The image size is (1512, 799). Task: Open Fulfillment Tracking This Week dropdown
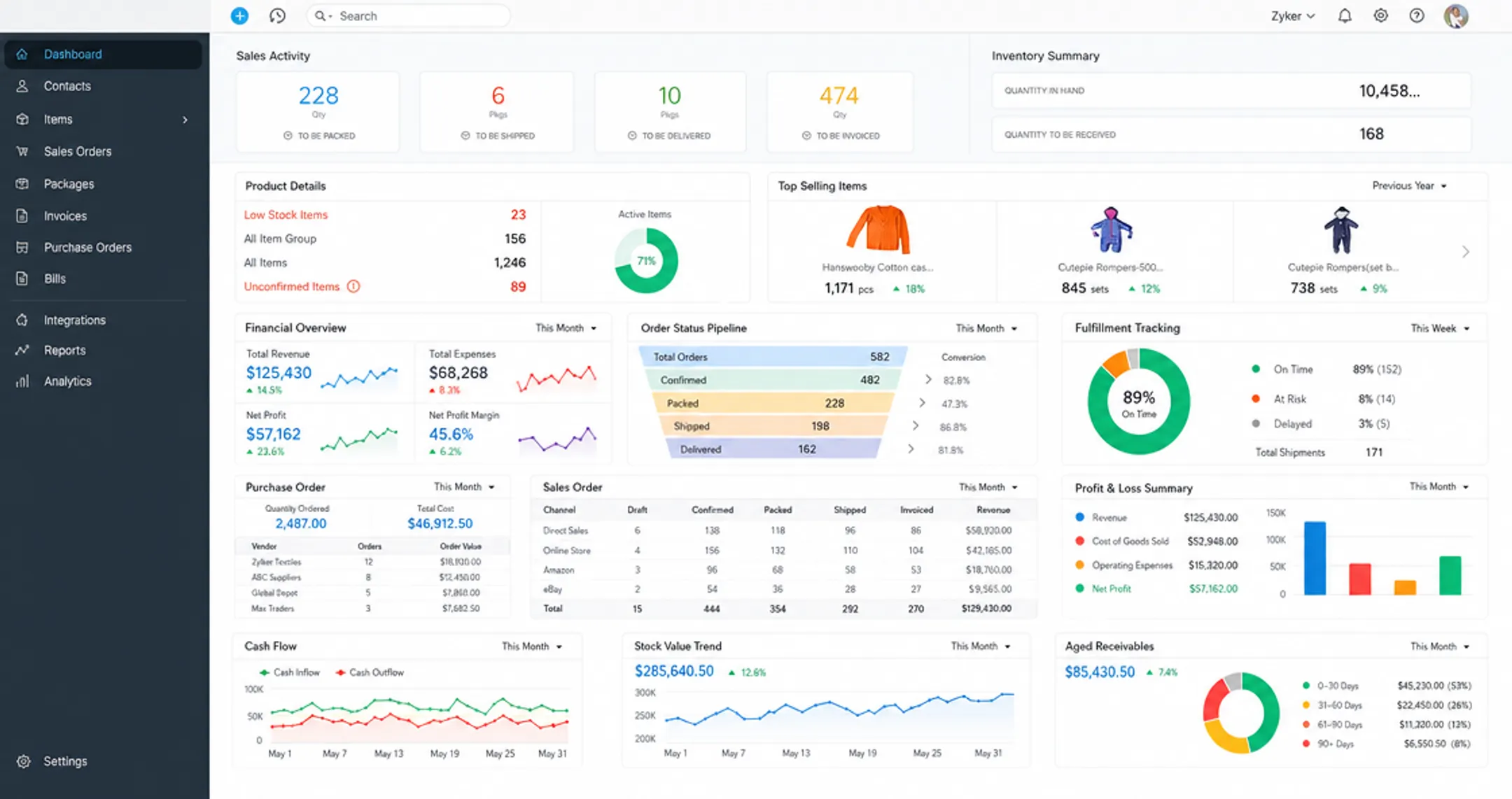[x=1440, y=328]
